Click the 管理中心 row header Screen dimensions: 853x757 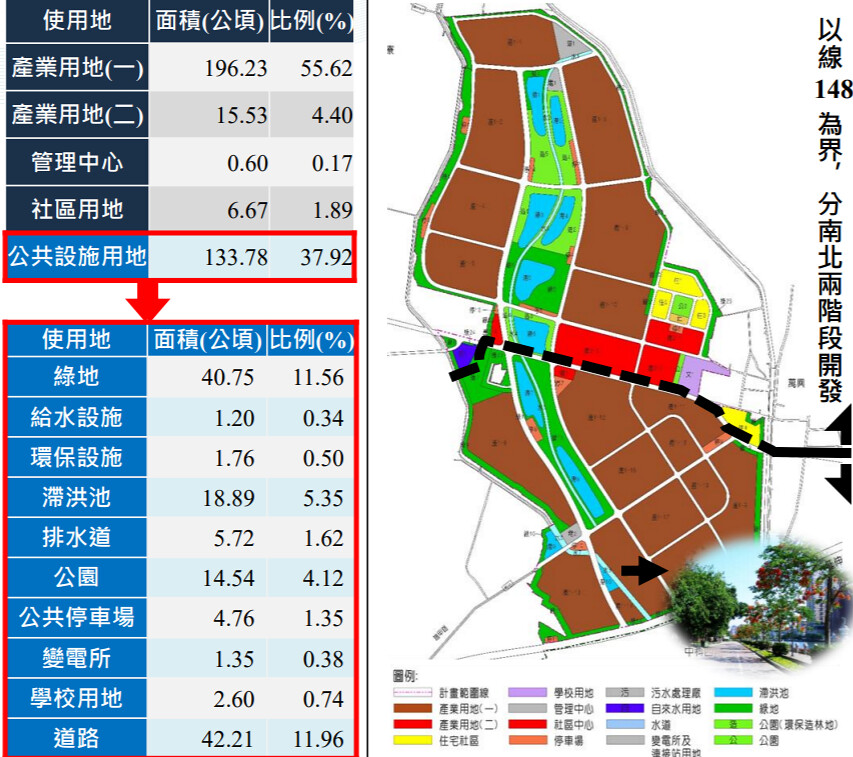click(x=77, y=162)
